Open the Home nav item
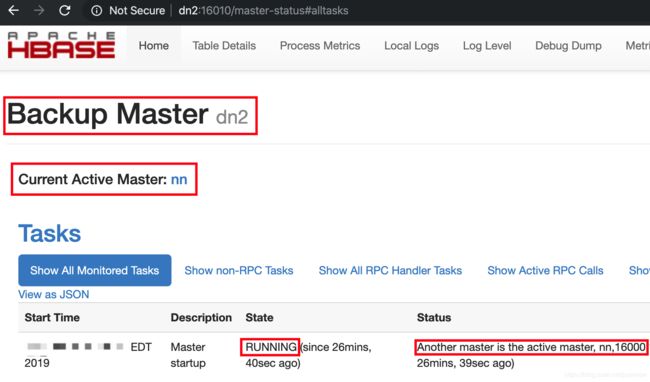 tap(153, 46)
